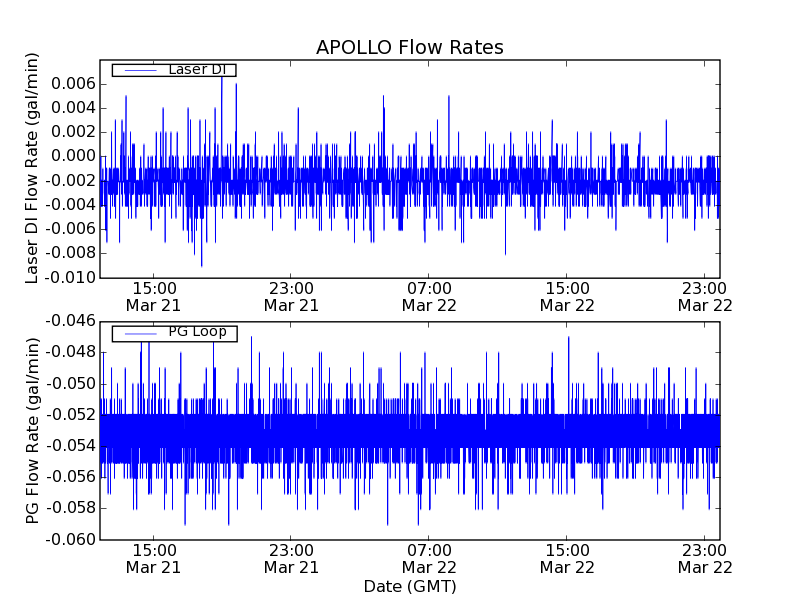Viewport: 800px width, 600px height.
Task: Click the Laser DI Flow Rate y-axis label
Action: tap(33, 169)
